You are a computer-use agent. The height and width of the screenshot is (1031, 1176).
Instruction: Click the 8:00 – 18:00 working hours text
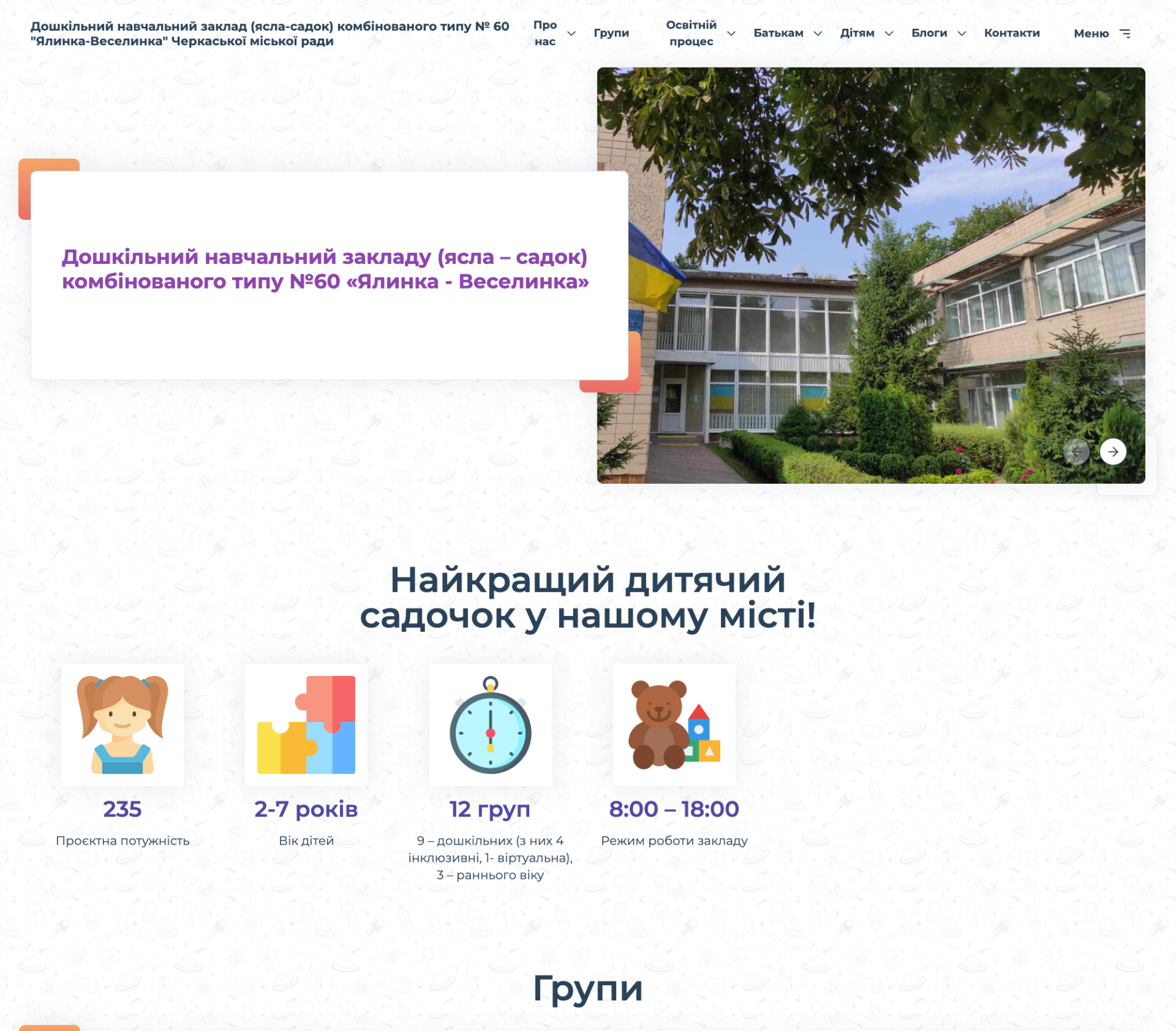[x=674, y=809]
